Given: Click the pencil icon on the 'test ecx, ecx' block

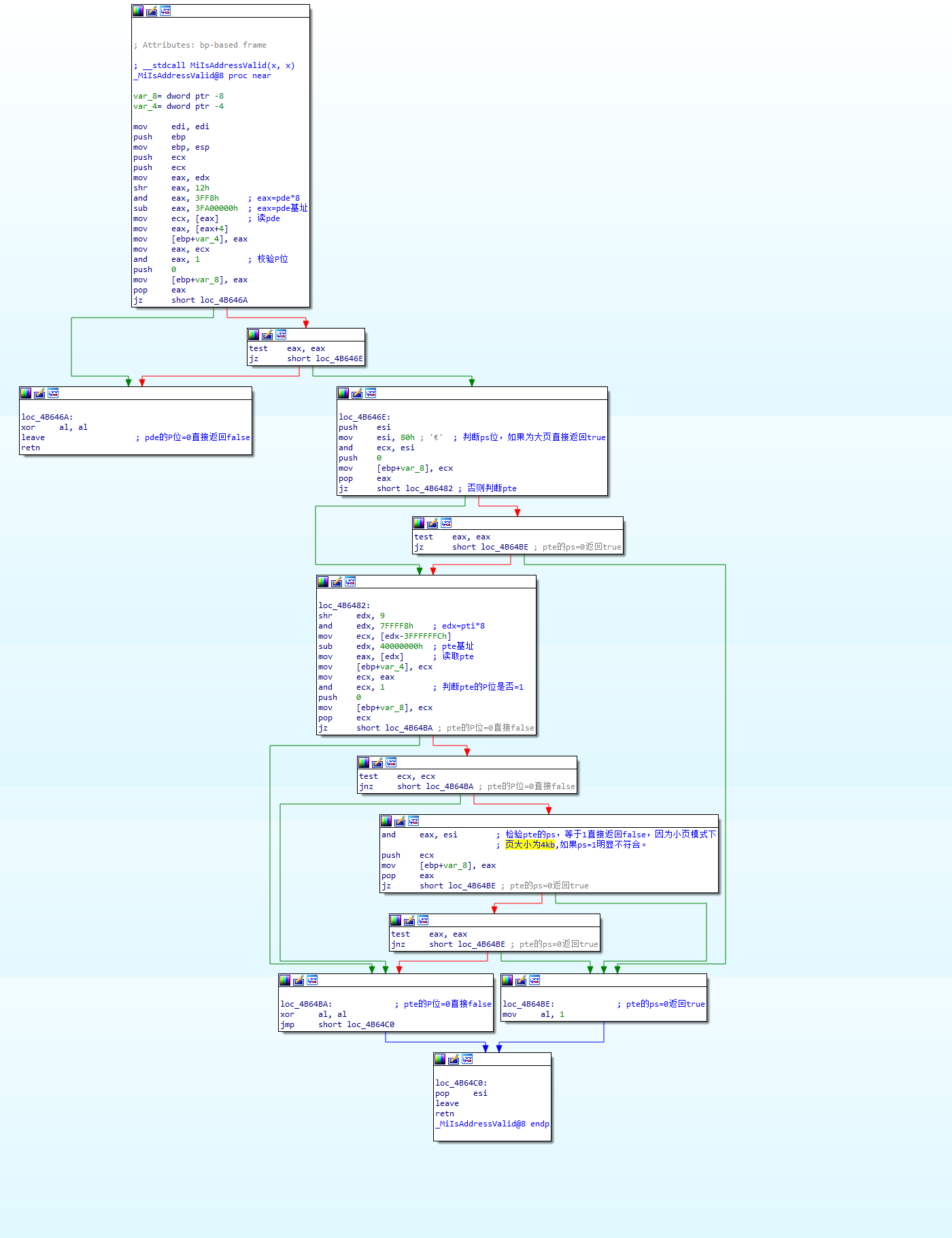Looking at the screenshot, I should pos(377,763).
